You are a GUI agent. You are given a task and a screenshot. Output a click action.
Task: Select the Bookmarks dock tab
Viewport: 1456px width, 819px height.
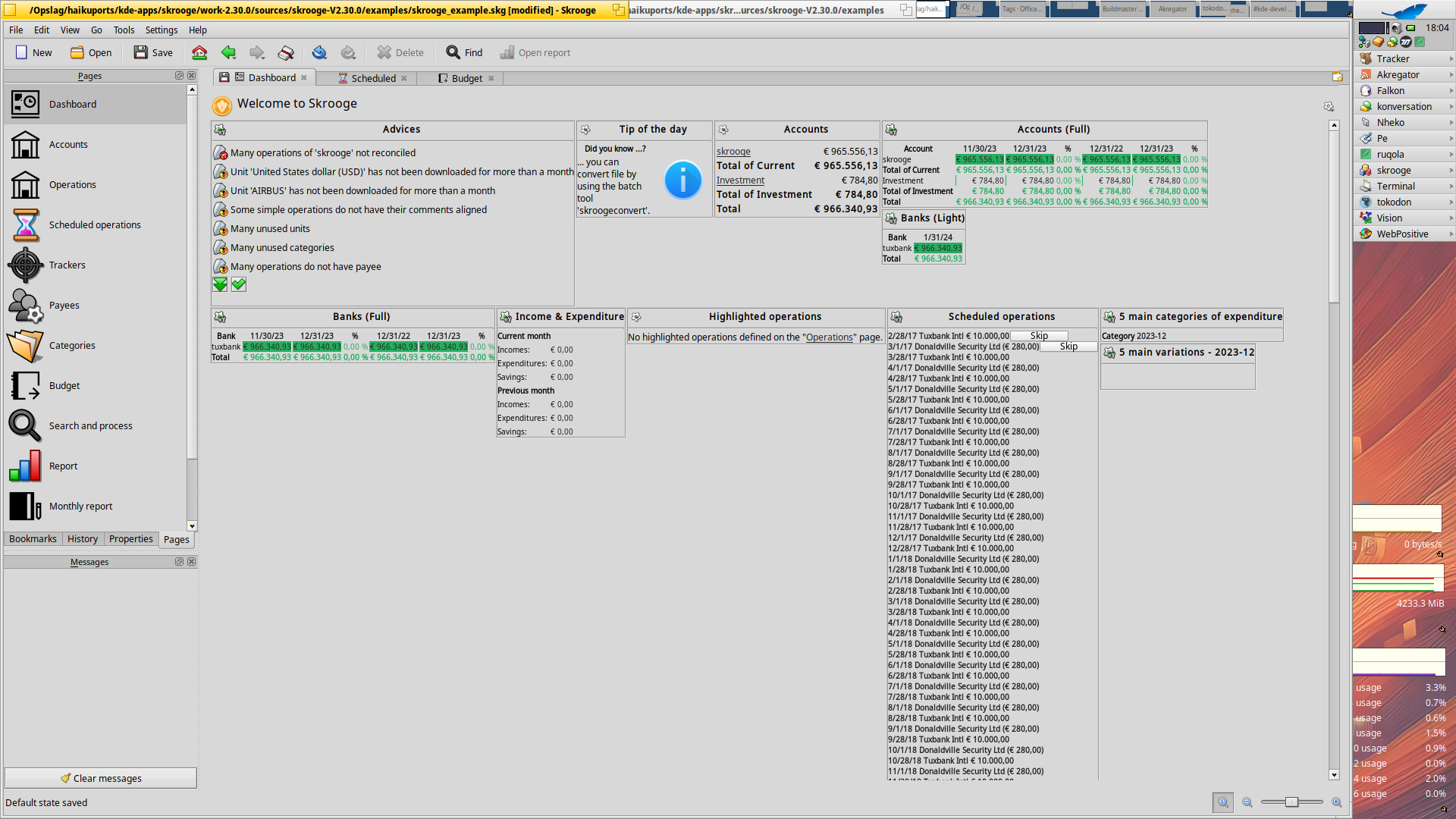click(x=33, y=539)
